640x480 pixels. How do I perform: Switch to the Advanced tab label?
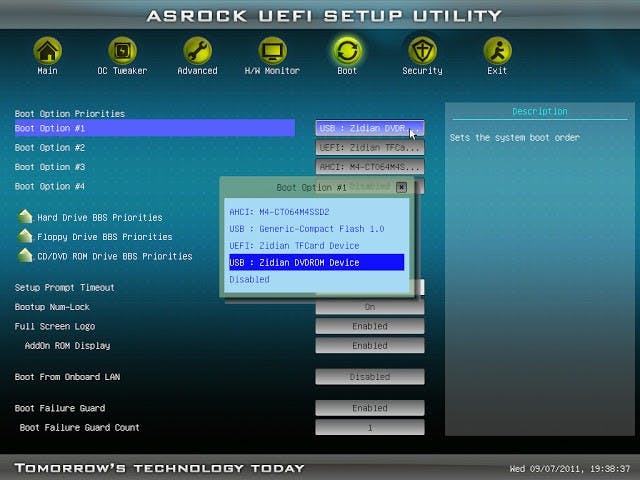coord(198,71)
